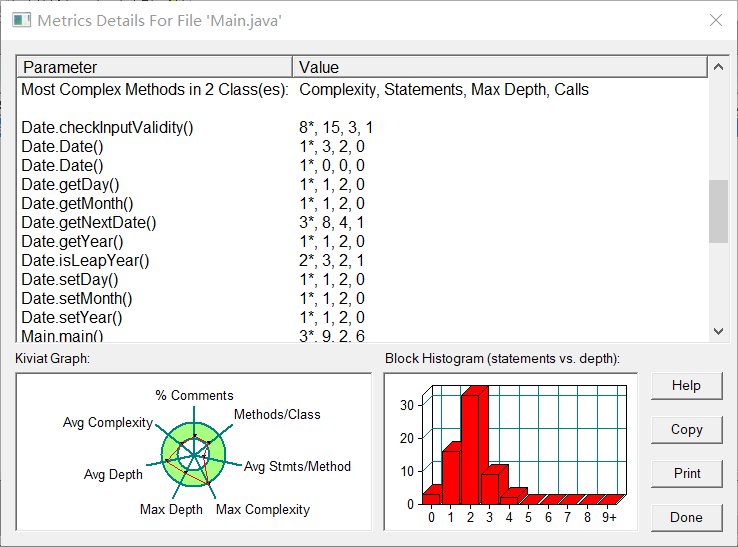Click 'Block Histogram (statements vs. depth):' label
The height and width of the screenshot is (547, 738).
[502, 359]
